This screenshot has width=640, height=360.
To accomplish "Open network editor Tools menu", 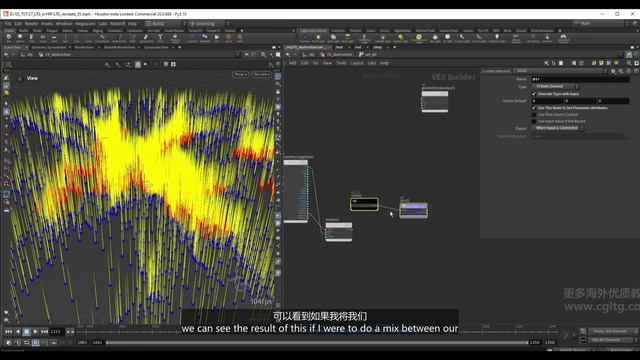I will coord(341,63).
